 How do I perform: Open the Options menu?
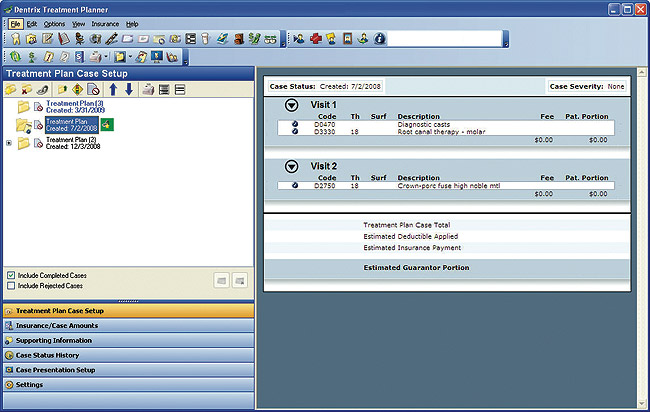[54, 23]
